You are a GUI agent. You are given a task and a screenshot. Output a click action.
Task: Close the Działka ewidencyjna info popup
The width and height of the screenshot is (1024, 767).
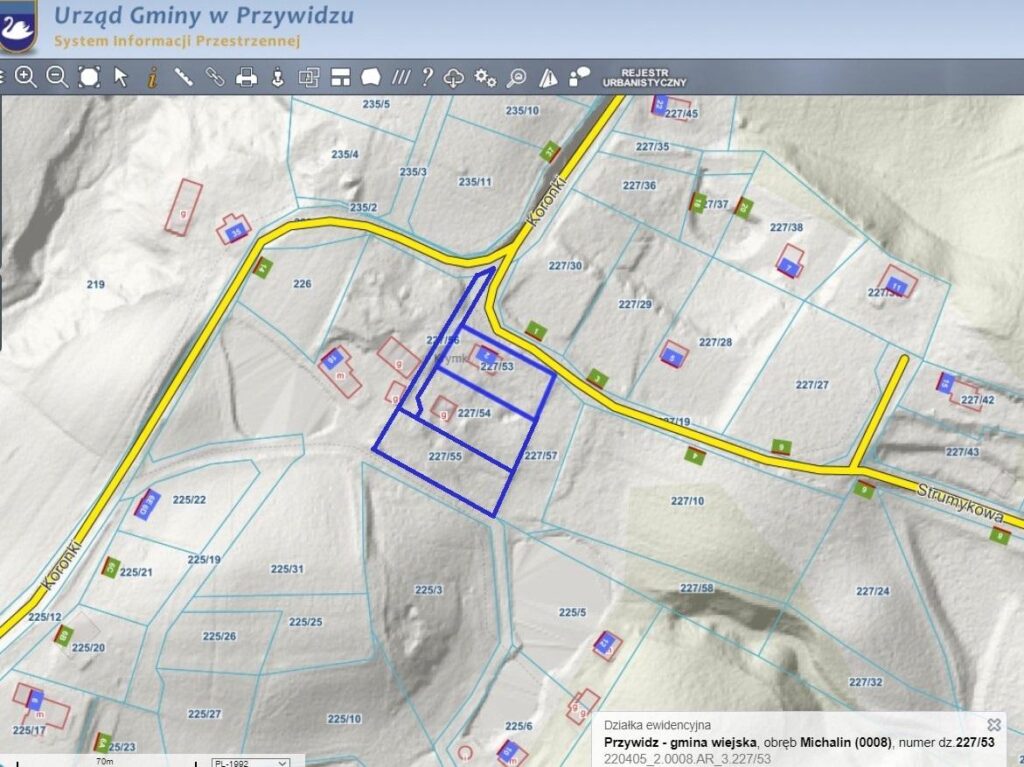[x=994, y=725]
